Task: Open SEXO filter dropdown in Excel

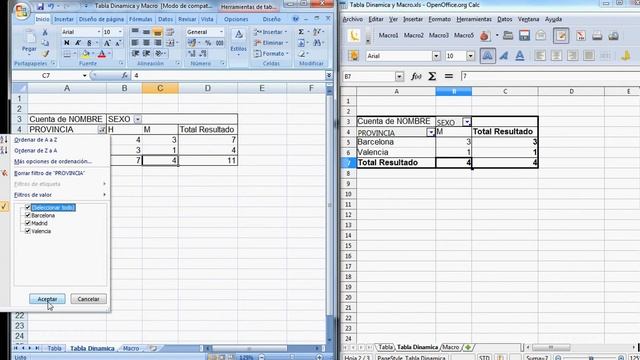Action: point(138,119)
